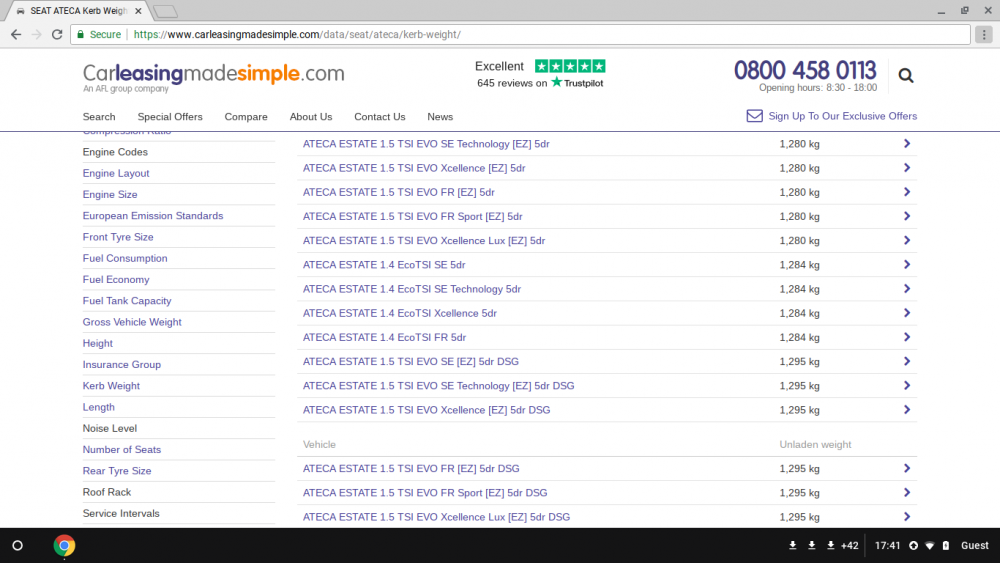Reload the page with refresh icon

pos(57,34)
